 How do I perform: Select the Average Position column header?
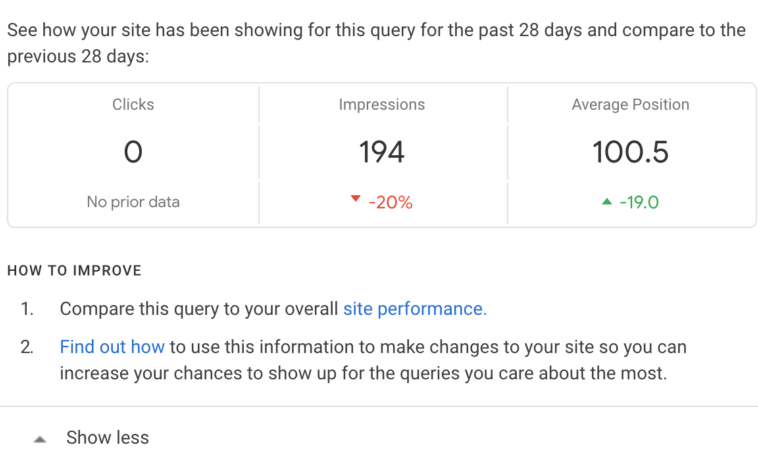[630, 104]
